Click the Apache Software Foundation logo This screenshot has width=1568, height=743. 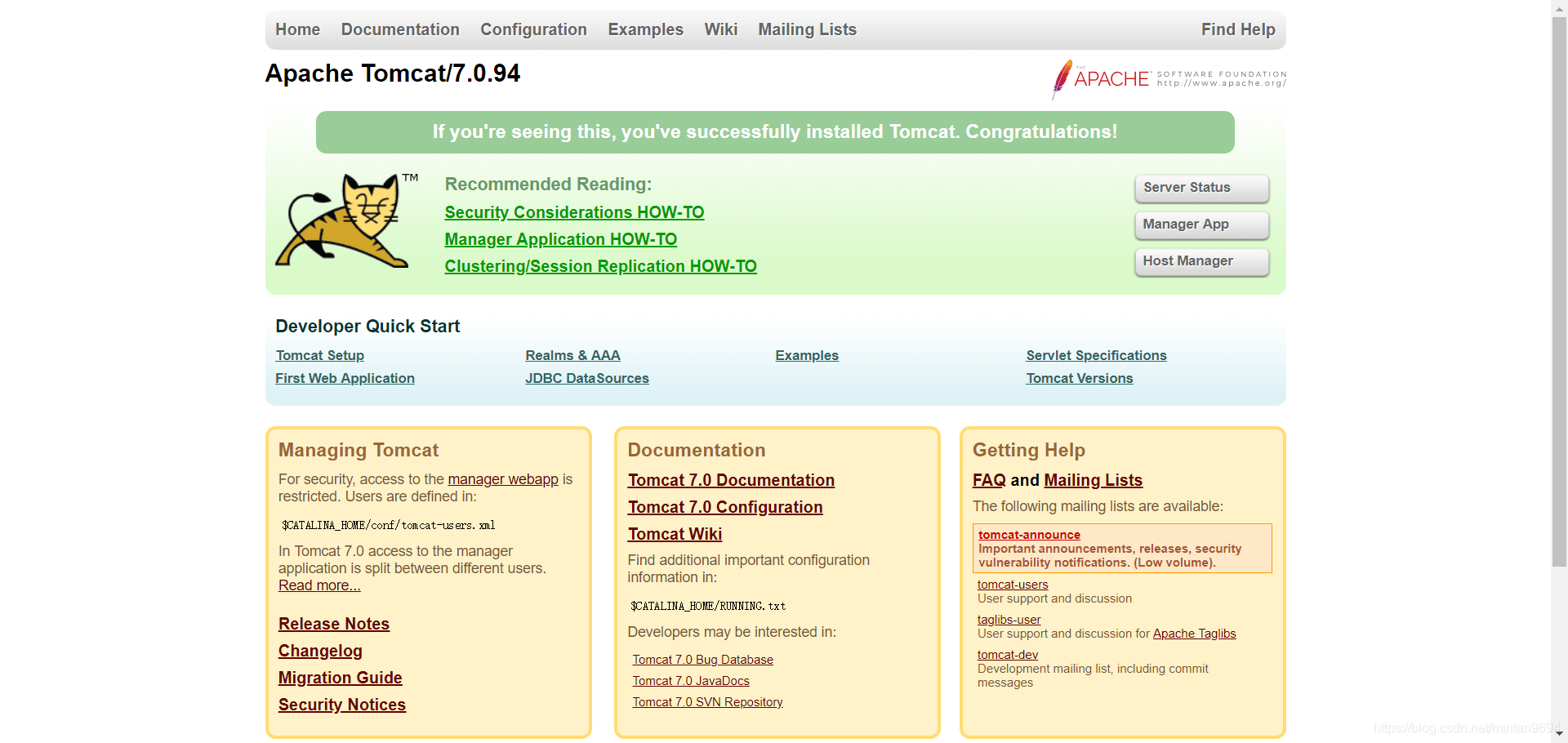[x=1169, y=79]
